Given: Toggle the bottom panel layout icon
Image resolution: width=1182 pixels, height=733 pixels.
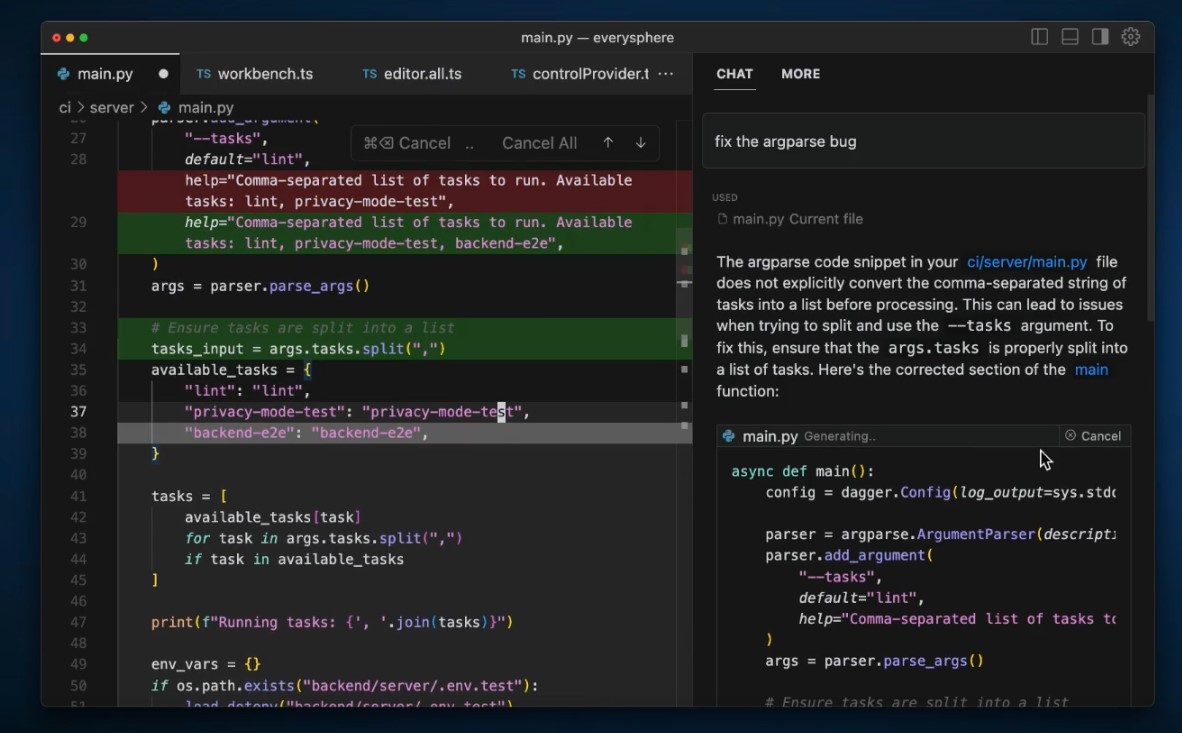Looking at the screenshot, I should (x=1070, y=37).
